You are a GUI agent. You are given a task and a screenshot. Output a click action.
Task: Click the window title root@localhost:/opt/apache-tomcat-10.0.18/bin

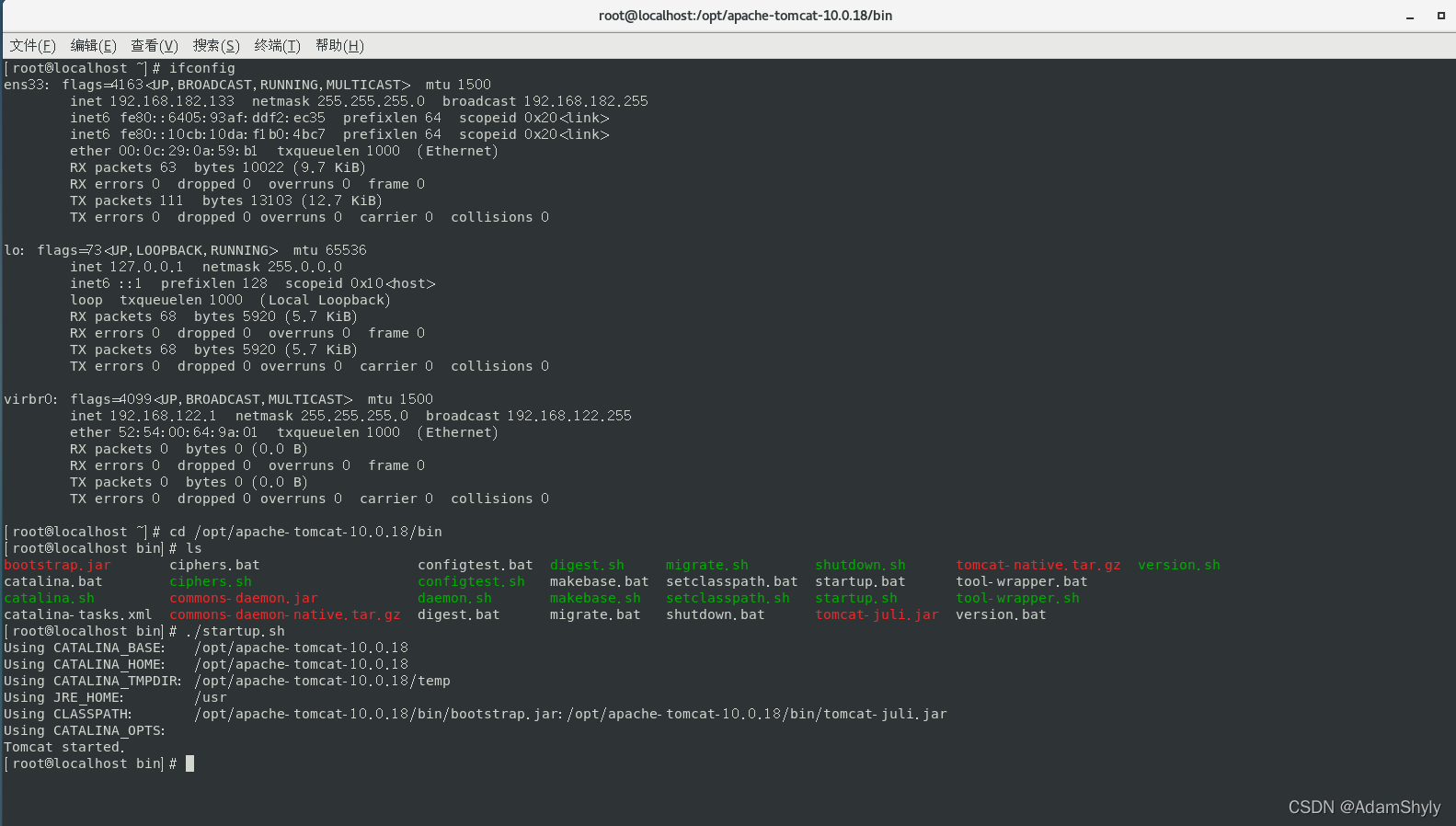point(745,16)
